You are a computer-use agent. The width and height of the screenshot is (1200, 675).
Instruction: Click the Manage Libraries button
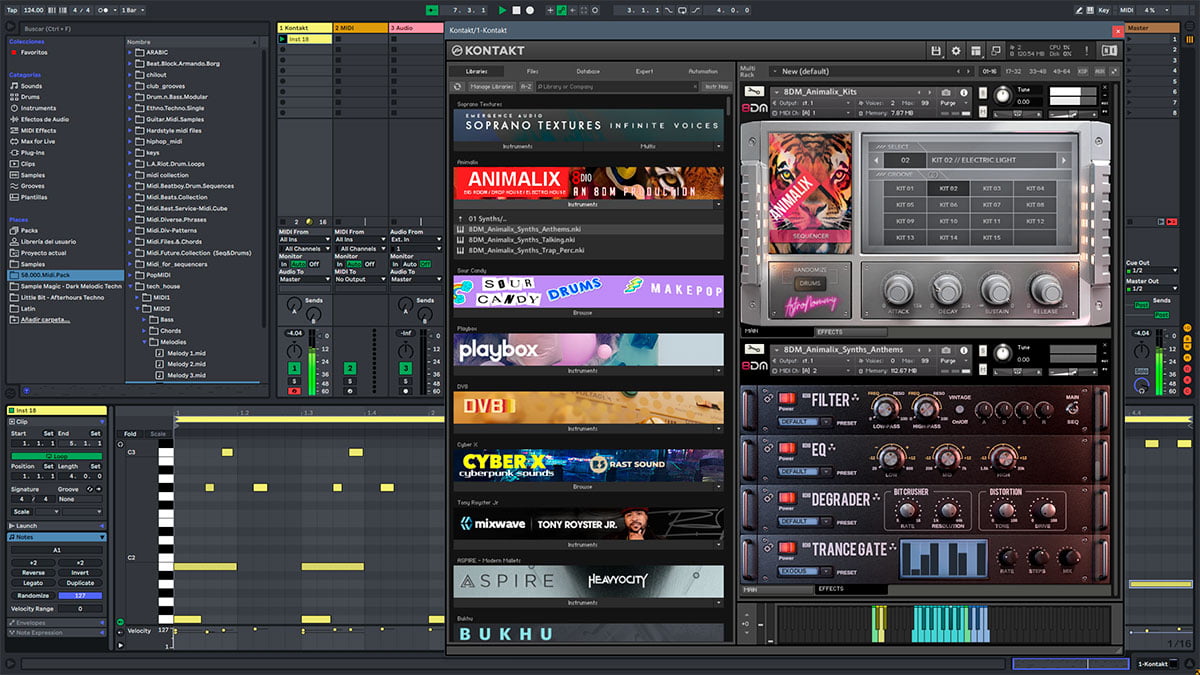click(x=491, y=87)
